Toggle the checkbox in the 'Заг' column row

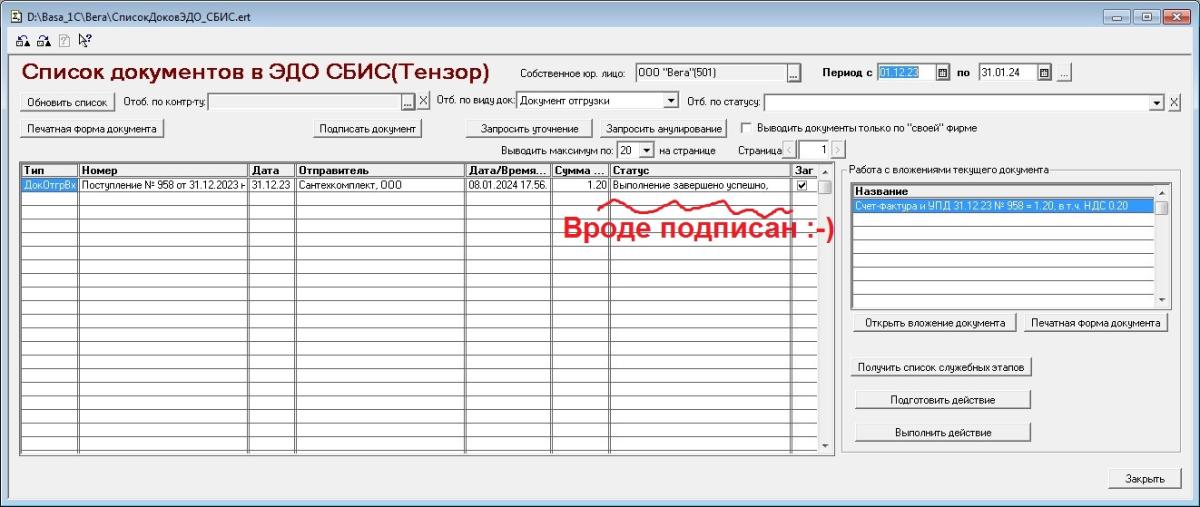801,185
